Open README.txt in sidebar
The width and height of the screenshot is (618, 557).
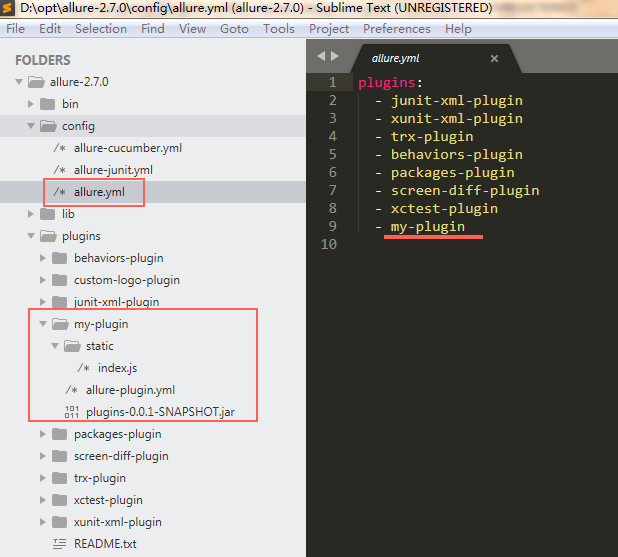point(105,544)
